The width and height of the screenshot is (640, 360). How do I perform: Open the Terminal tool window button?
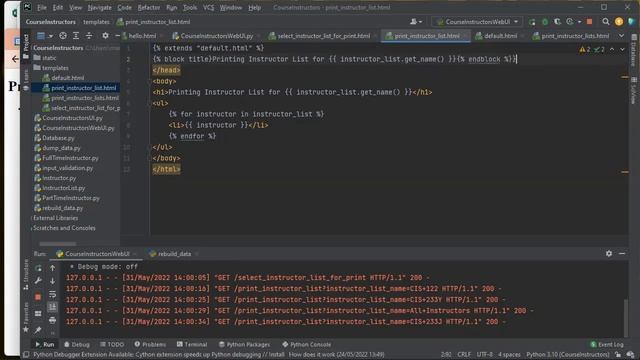click(x=192, y=344)
